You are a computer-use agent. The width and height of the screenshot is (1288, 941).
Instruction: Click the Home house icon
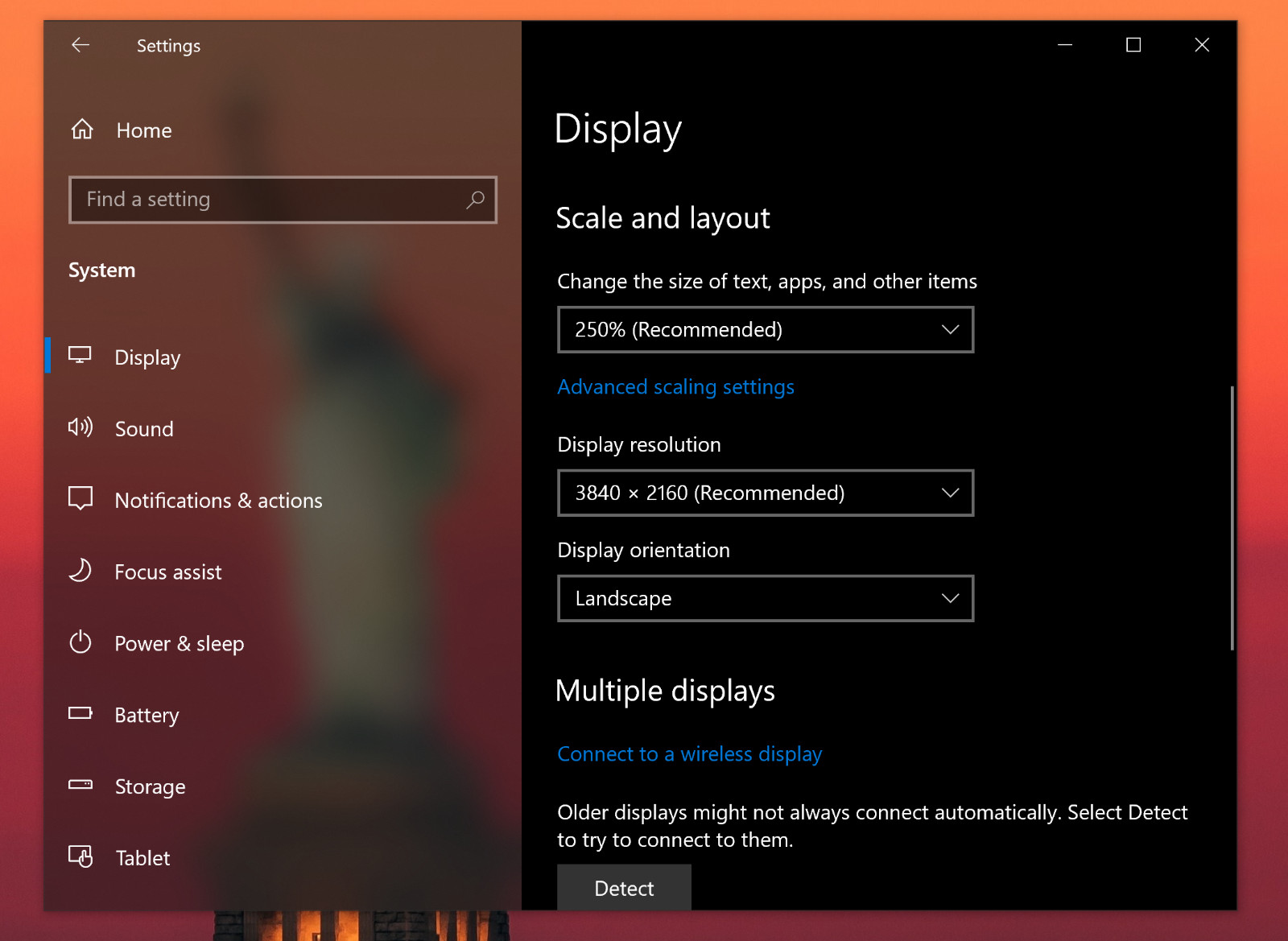coord(82,129)
